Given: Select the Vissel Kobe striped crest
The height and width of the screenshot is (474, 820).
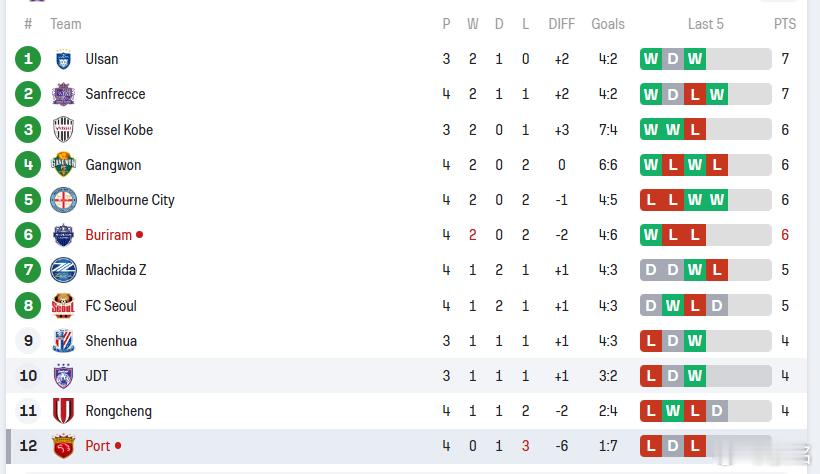Looking at the screenshot, I should [63, 130].
